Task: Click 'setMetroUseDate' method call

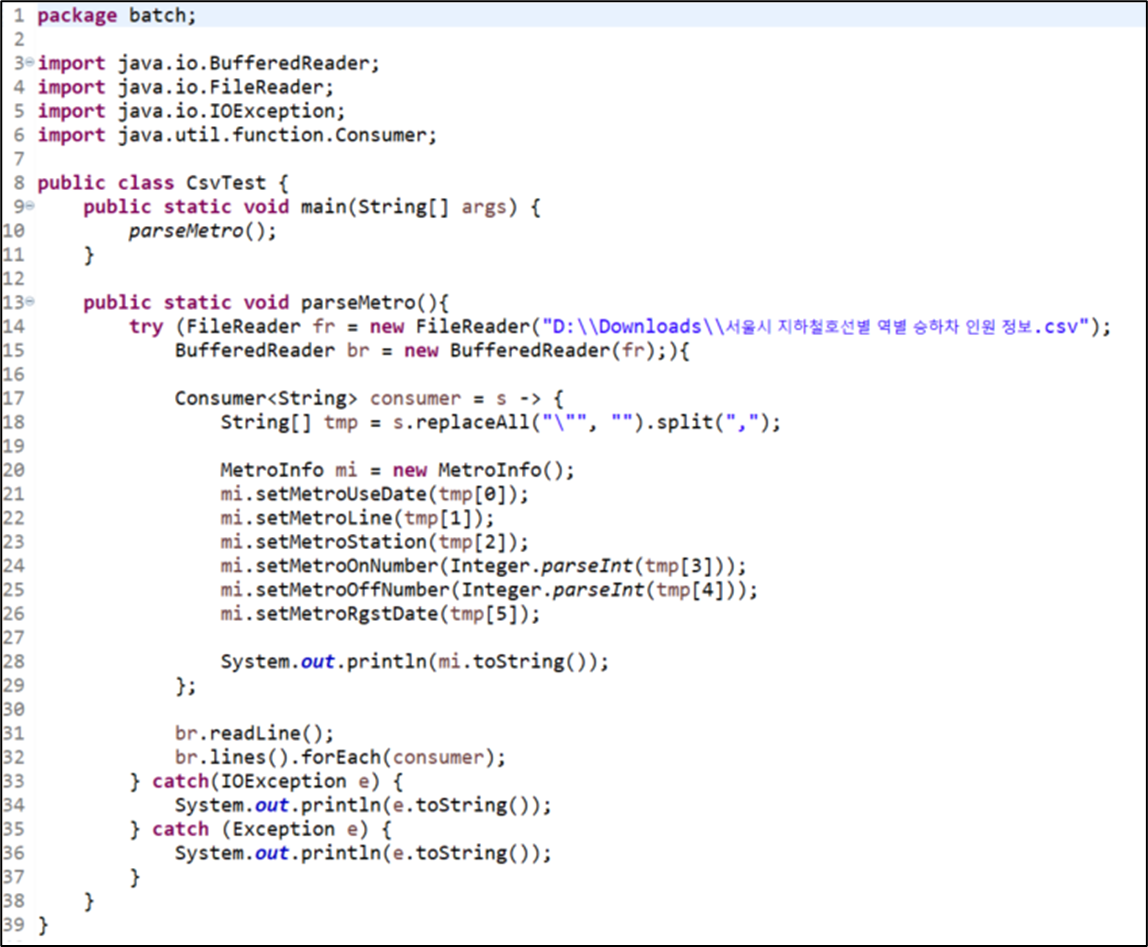Action: click(340, 494)
